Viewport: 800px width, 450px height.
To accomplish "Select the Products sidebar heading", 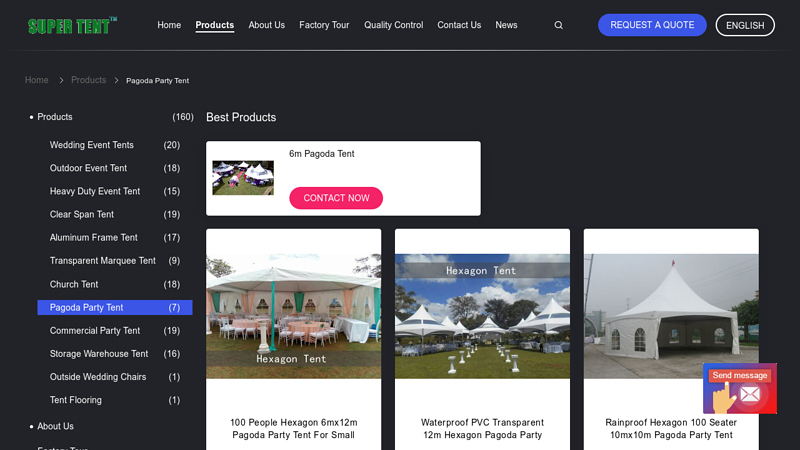I will point(55,117).
